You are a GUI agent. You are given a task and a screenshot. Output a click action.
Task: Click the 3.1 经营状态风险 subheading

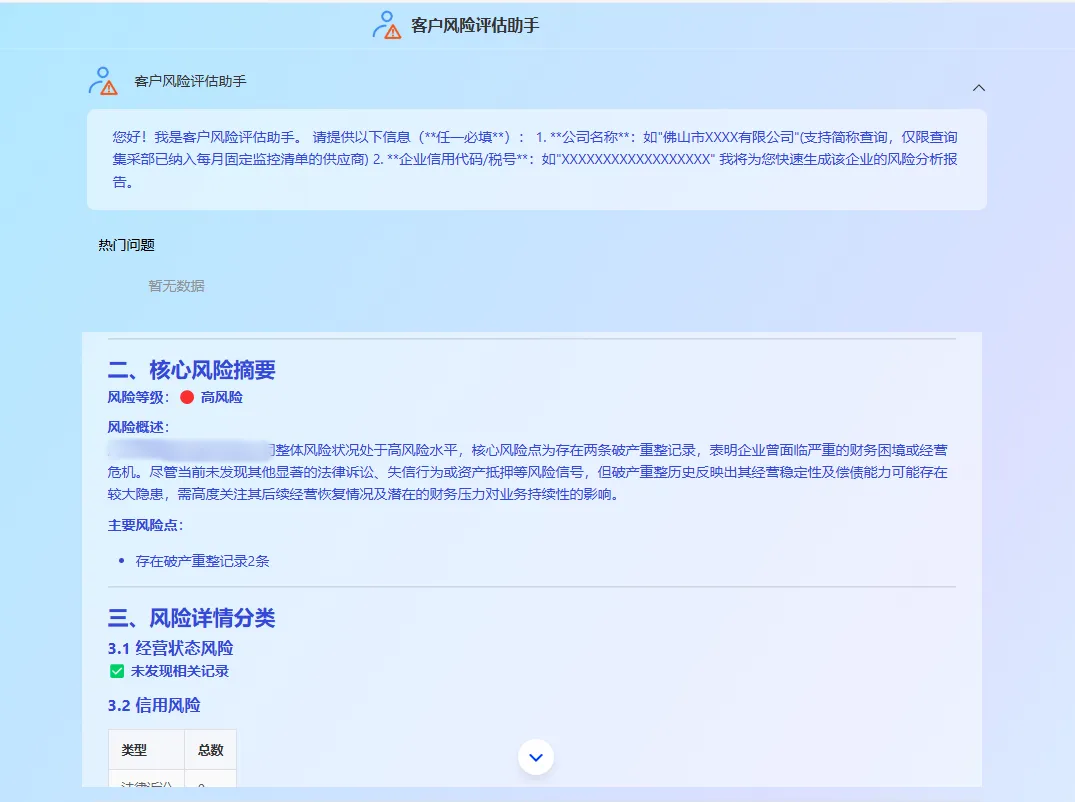click(x=171, y=648)
